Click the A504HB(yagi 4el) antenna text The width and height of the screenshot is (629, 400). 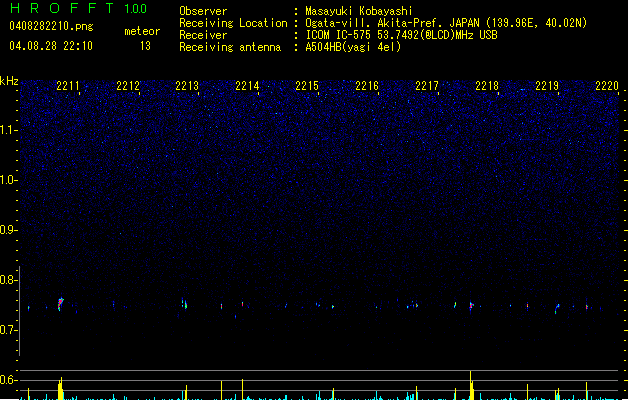coord(353,47)
